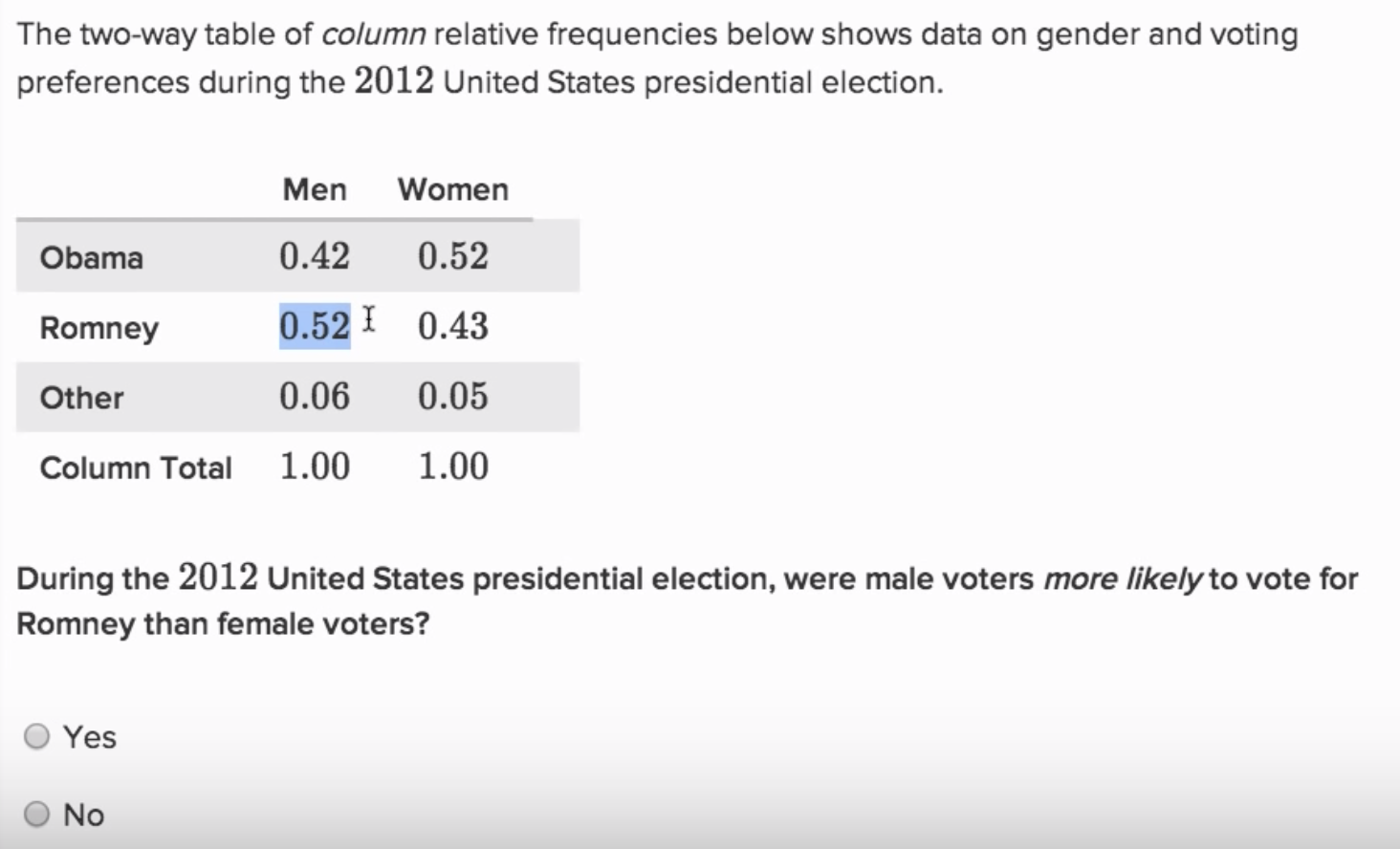This screenshot has height=849, width=1400.
Task: Click the Obama Men value 0.42
Action: pos(315,256)
